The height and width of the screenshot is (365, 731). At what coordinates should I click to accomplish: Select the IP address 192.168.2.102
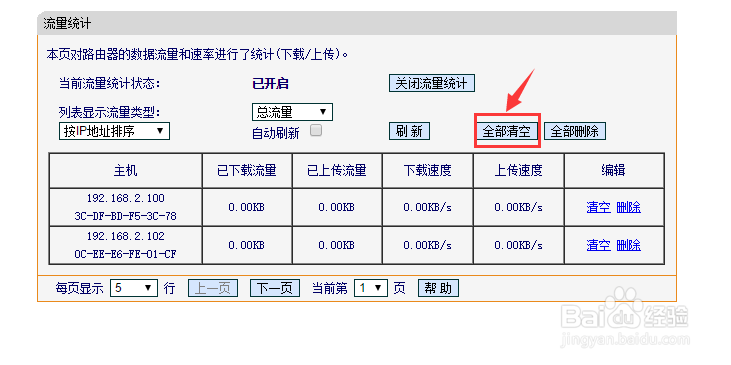pyautogui.click(x=125, y=236)
